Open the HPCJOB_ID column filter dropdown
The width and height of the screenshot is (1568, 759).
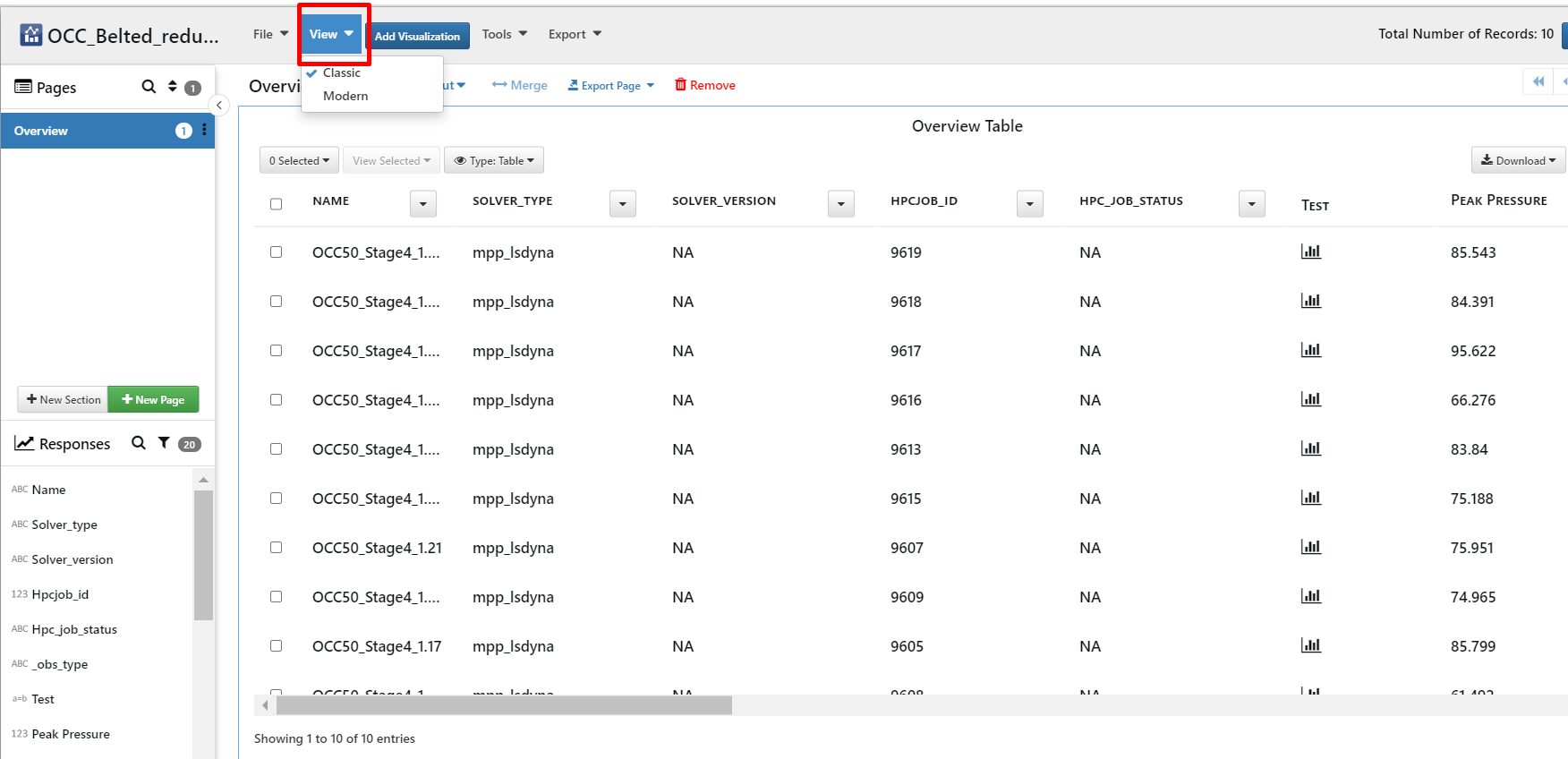point(1030,204)
